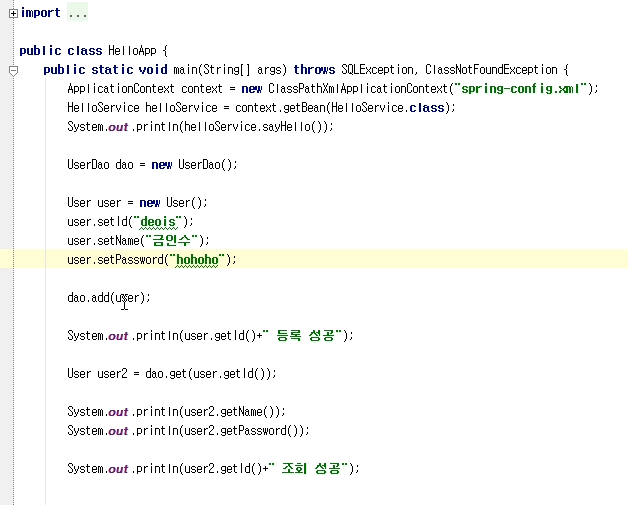Collapse the main method with its gutter fold icon
The height and width of the screenshot is (505, 628).
click(x=13, y=71)
